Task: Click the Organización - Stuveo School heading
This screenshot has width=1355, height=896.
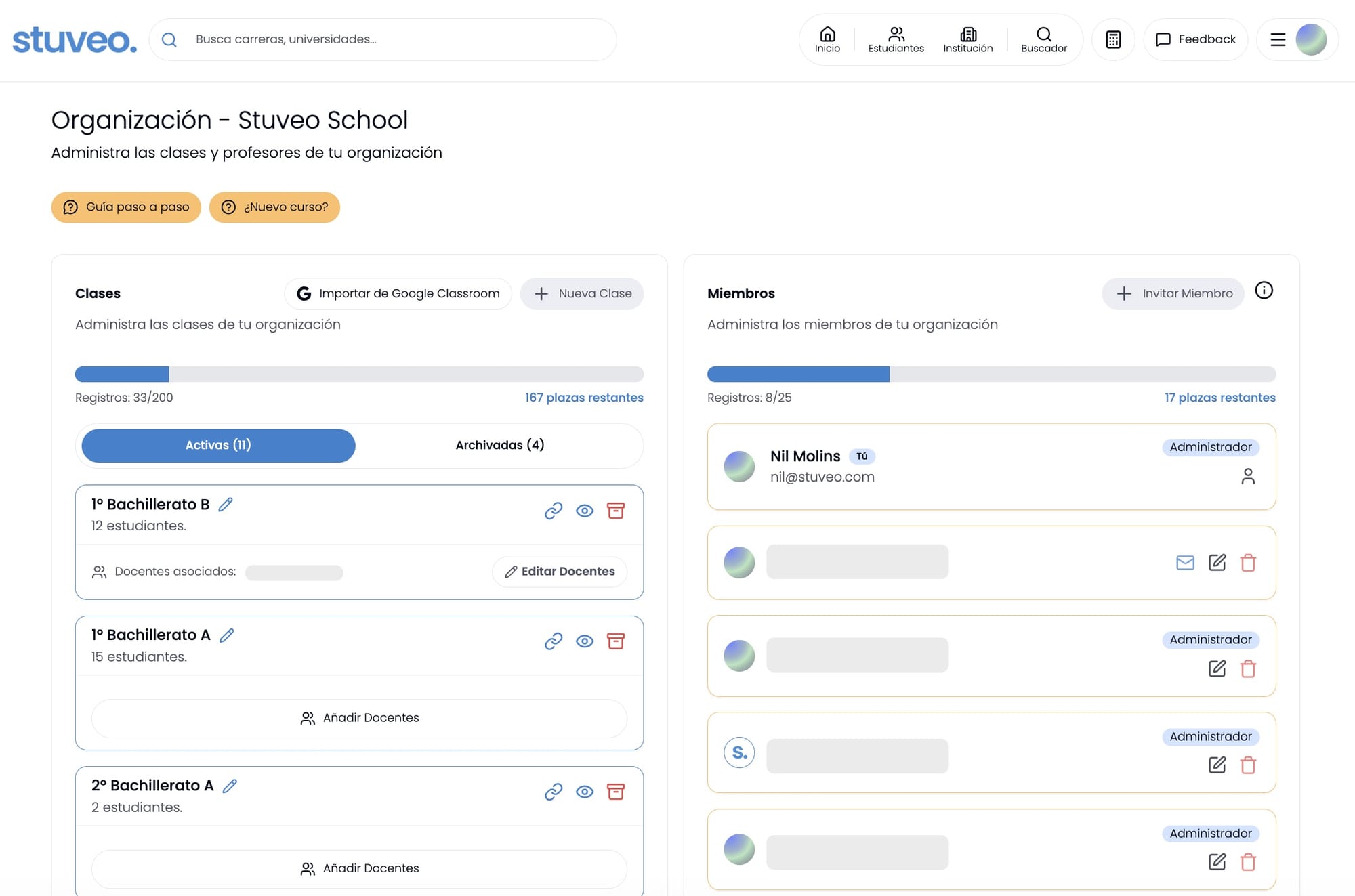Action: (230, 121)
